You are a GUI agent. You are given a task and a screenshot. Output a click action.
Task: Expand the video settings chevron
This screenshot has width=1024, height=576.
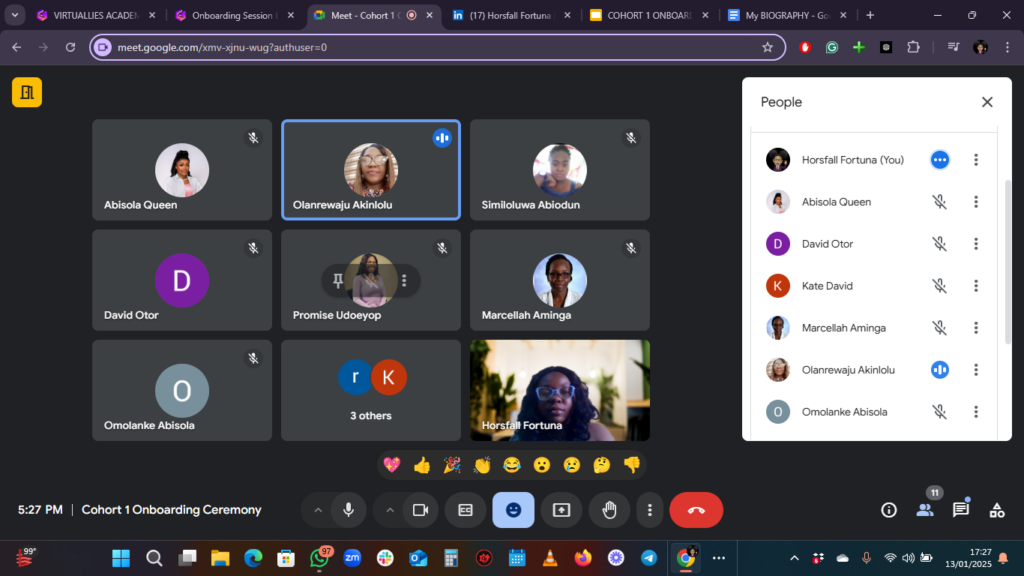coord(389,510)
